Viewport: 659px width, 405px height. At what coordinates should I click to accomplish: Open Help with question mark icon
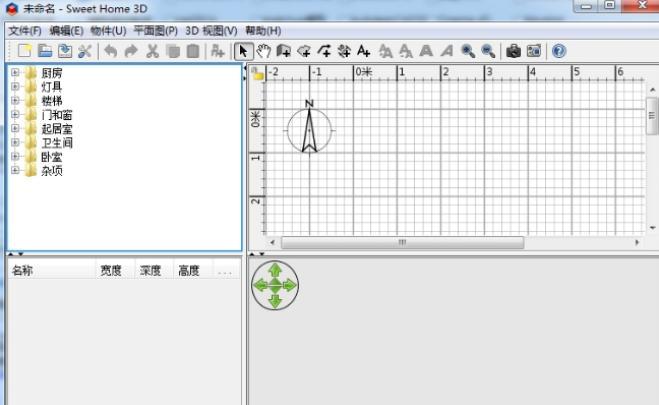point(559,51)
